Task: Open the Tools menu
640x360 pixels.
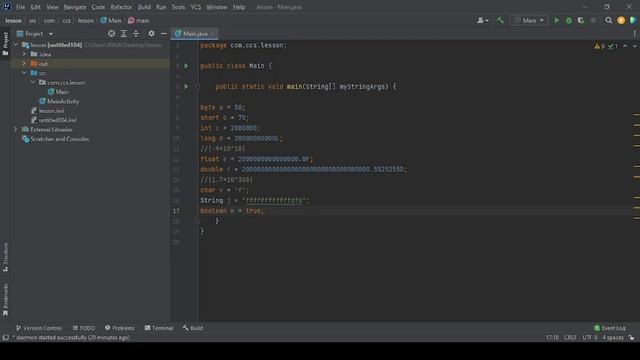Action: 178,7
